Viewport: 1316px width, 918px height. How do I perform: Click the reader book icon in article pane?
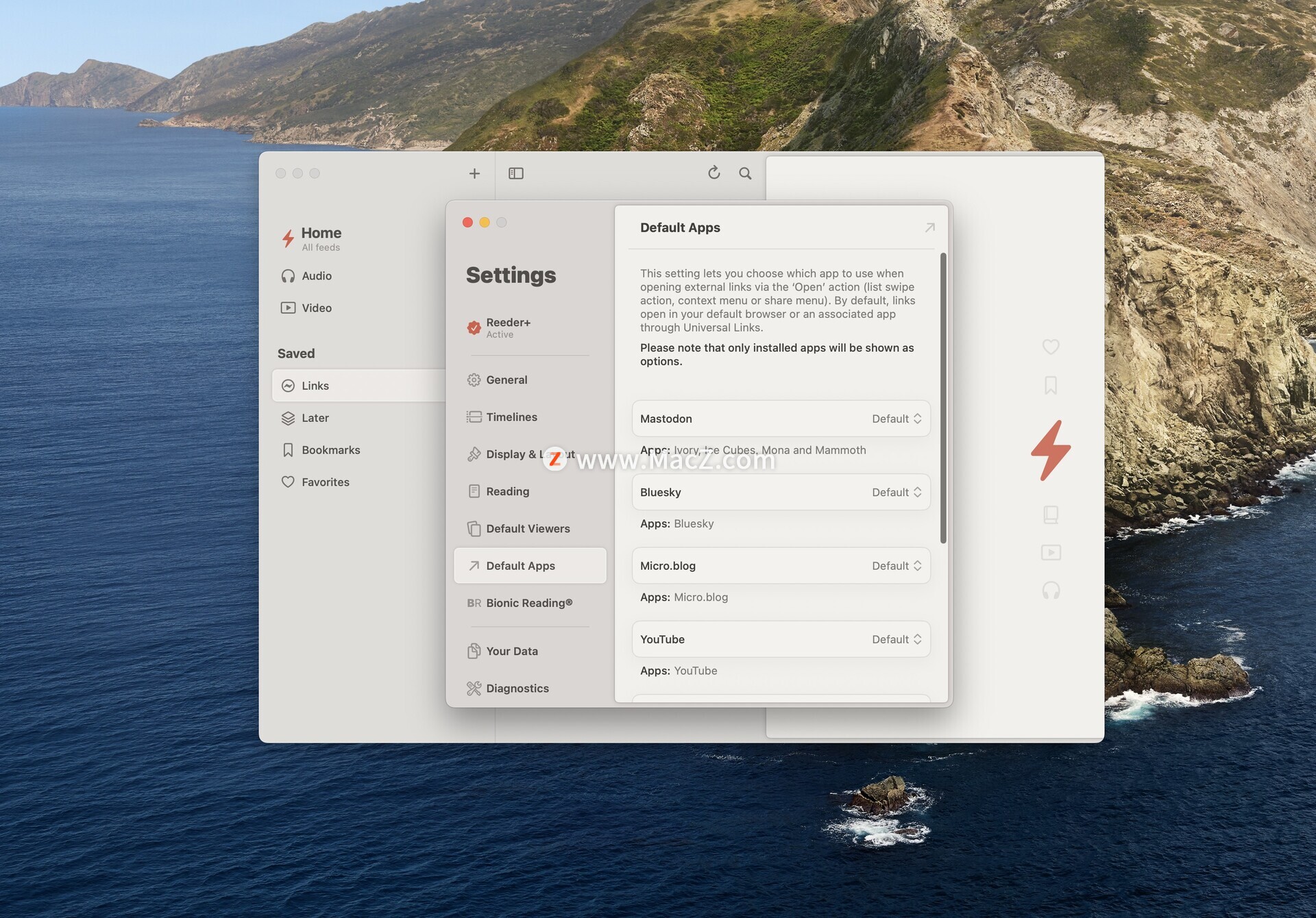tap(1051, 514)
